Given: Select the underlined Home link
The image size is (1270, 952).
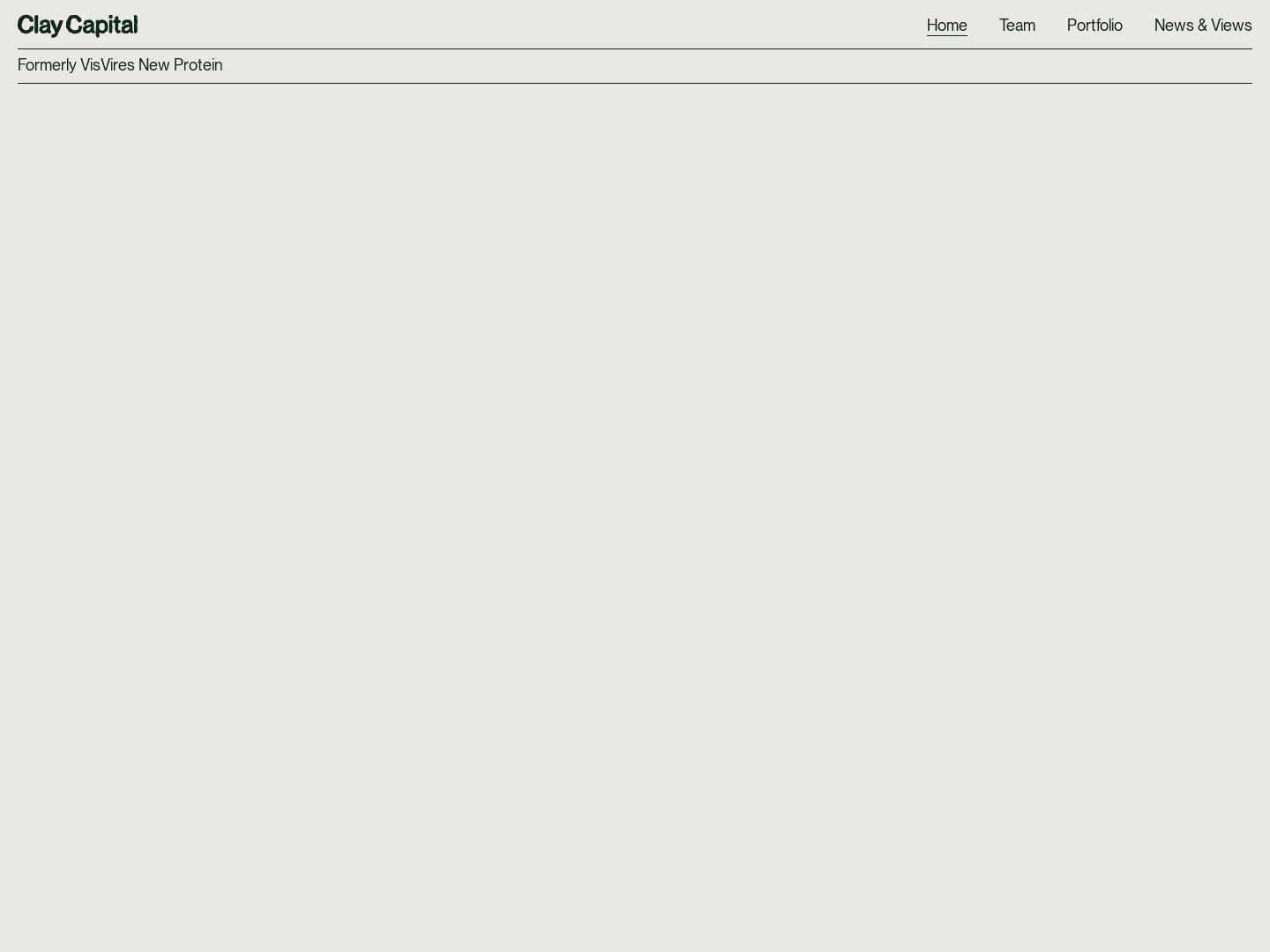Looking at the screenshot, I should [946, 26].
